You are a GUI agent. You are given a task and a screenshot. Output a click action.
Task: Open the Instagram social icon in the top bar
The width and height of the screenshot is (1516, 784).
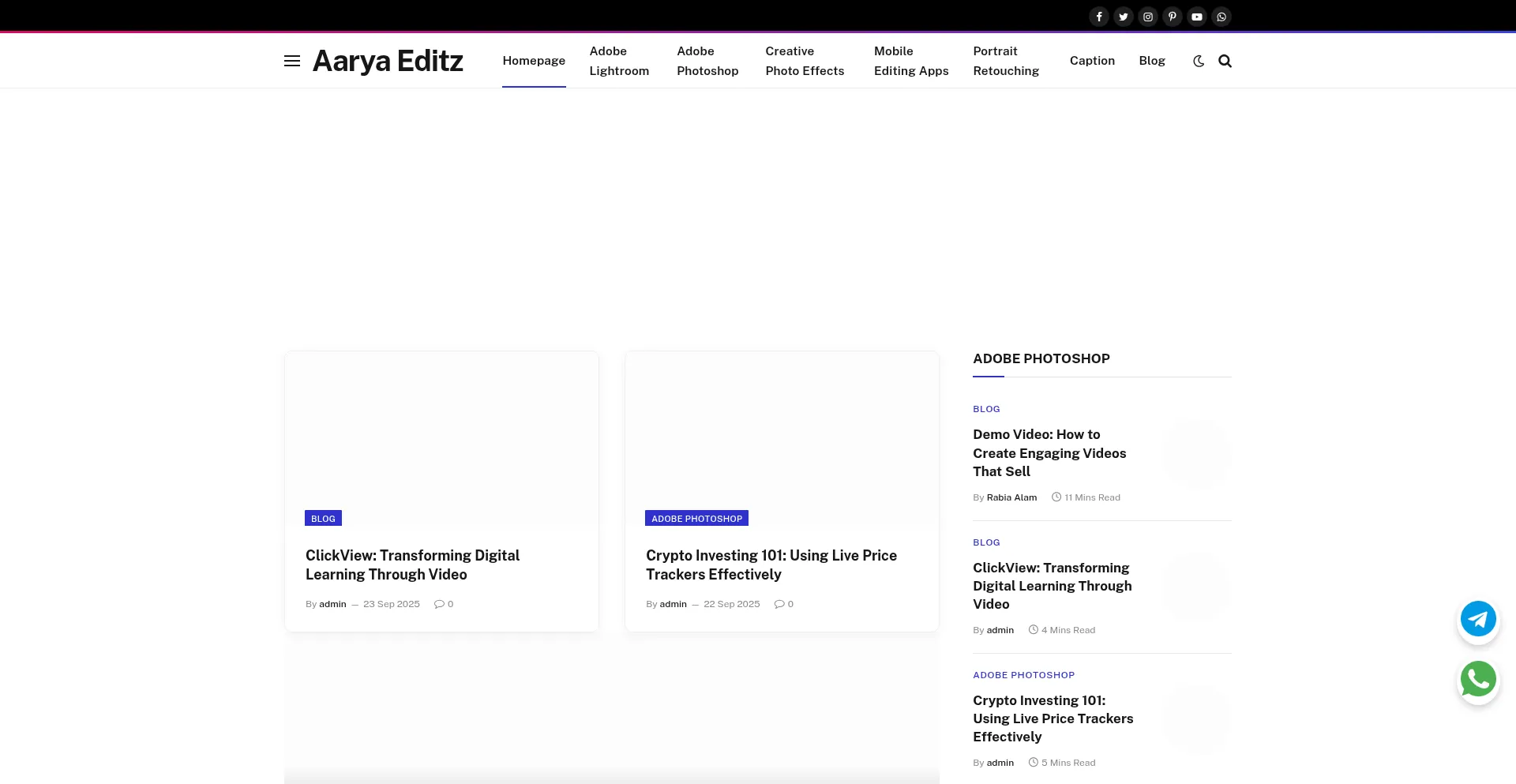tap(1148, 17)
